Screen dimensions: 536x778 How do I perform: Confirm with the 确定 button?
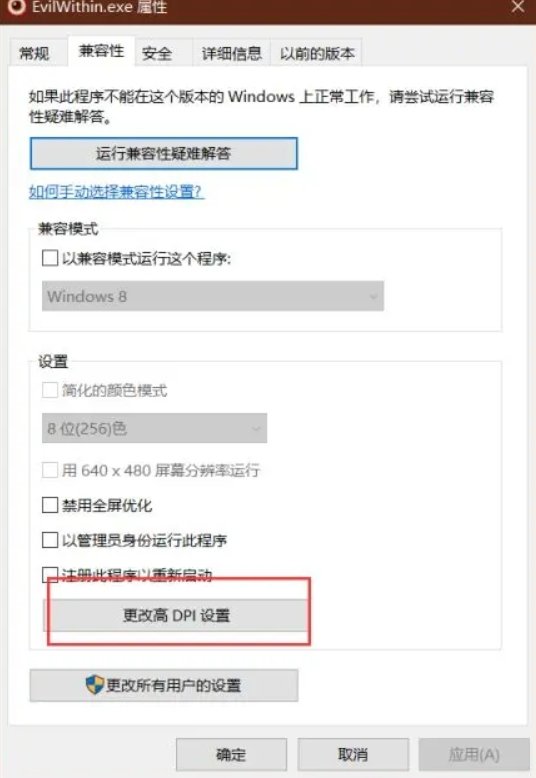[x=231, y=755]
